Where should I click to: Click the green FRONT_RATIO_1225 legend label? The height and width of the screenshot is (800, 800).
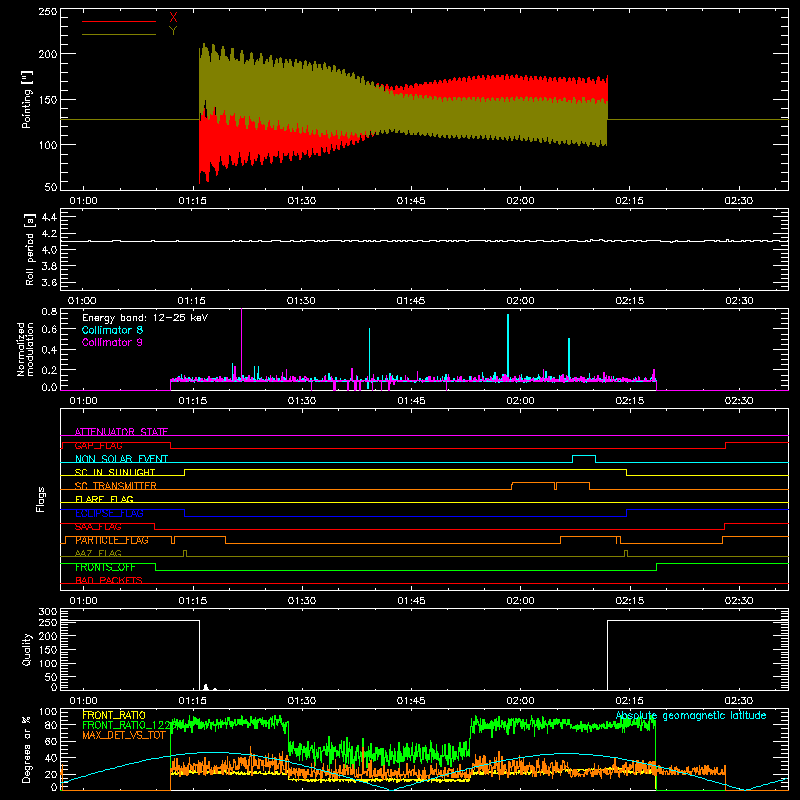pyautogui.click(x=127, y=725)
